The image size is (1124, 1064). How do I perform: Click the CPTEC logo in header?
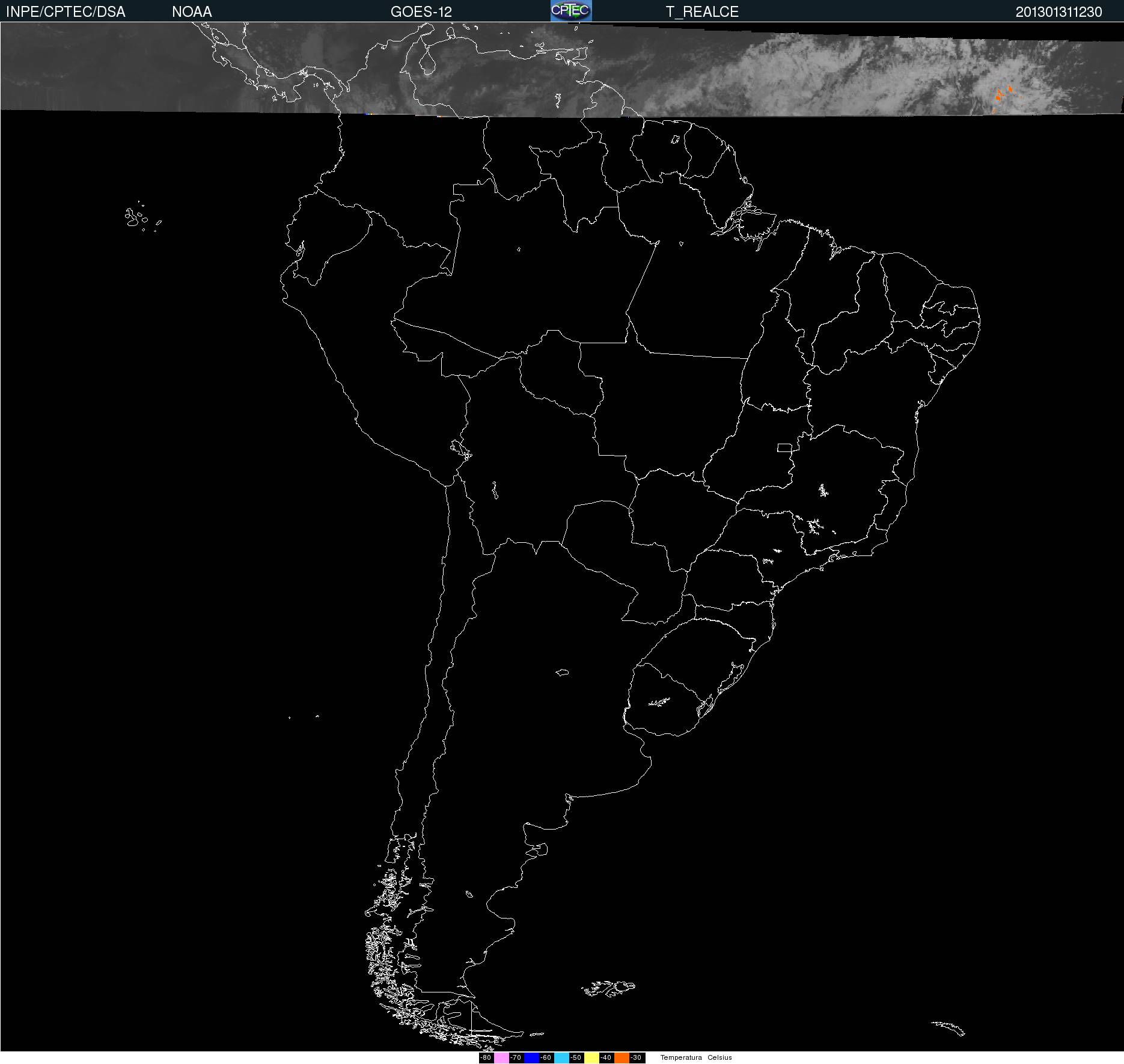coord(571,11)
